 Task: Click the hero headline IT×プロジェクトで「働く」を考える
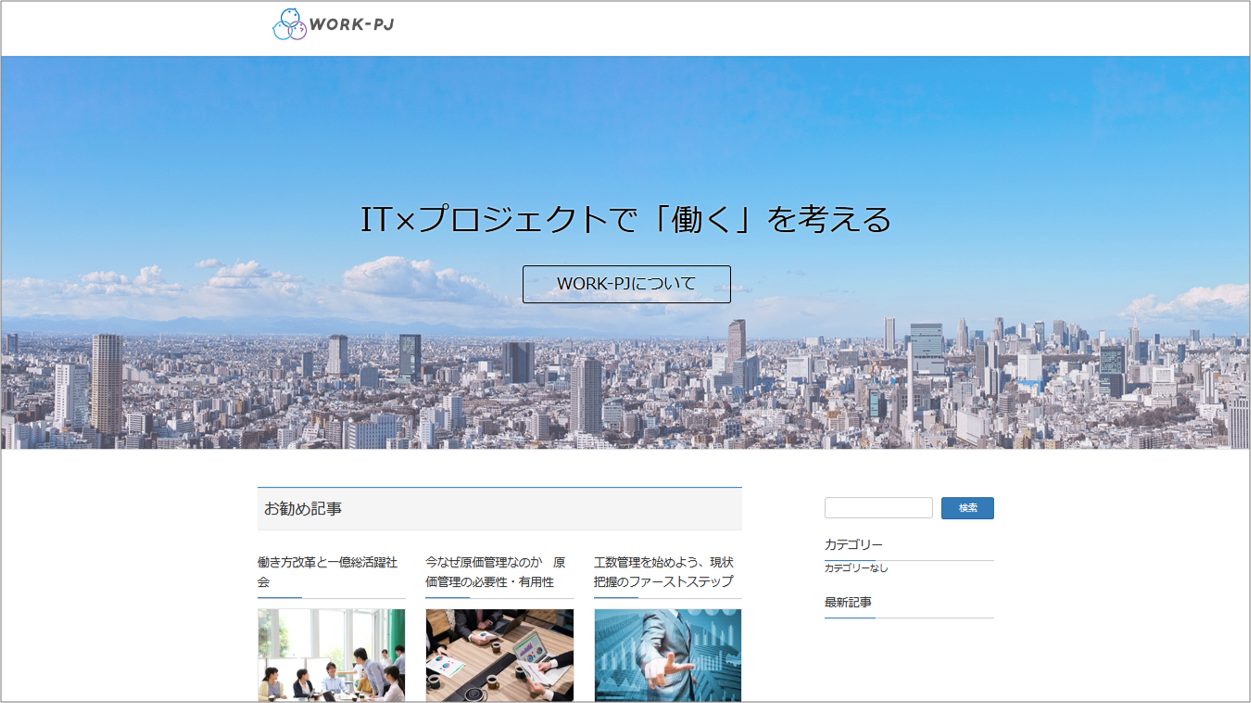(626, 219)
